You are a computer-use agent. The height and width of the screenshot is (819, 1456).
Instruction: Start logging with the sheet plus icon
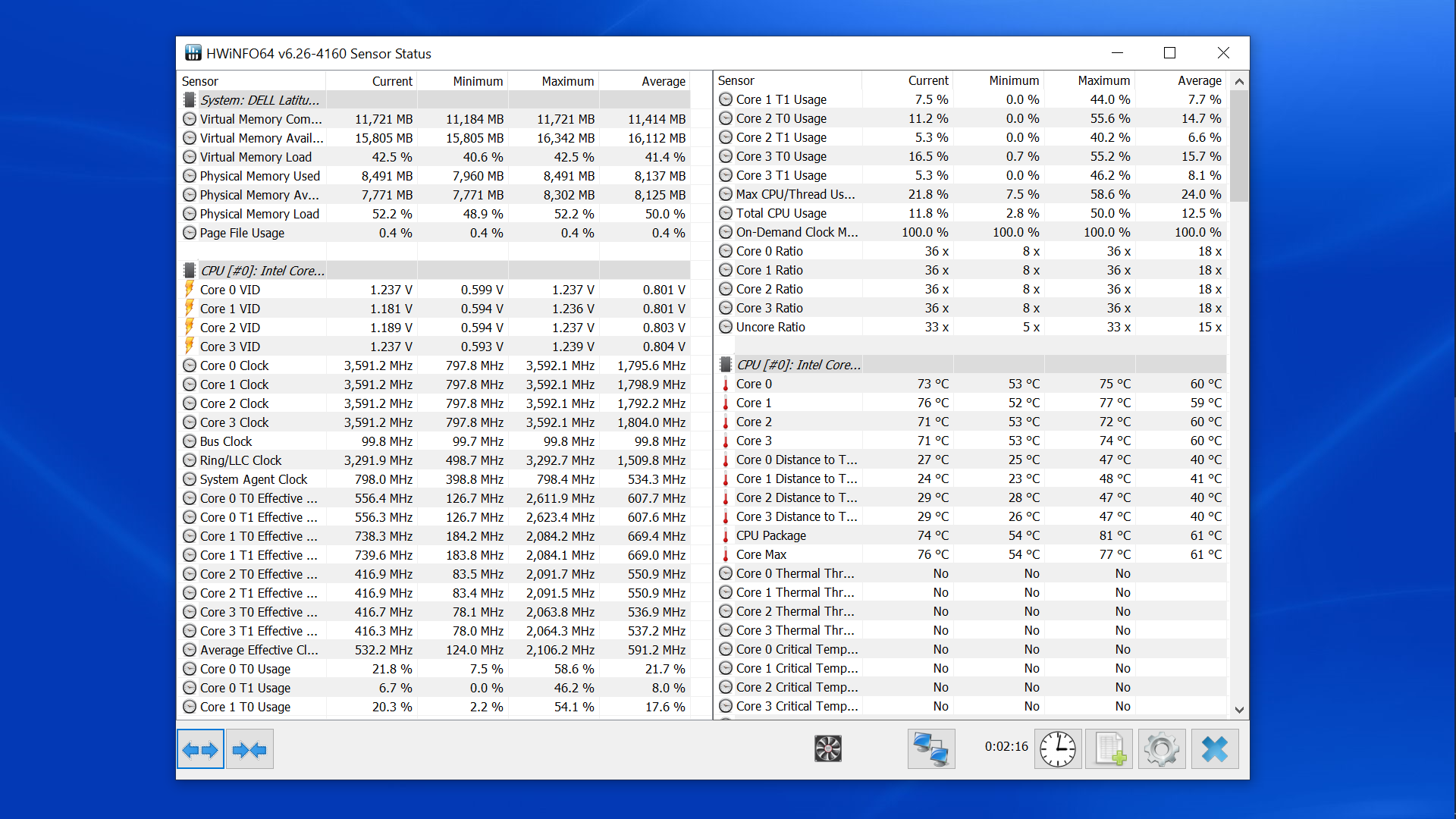click(1109, 749)
